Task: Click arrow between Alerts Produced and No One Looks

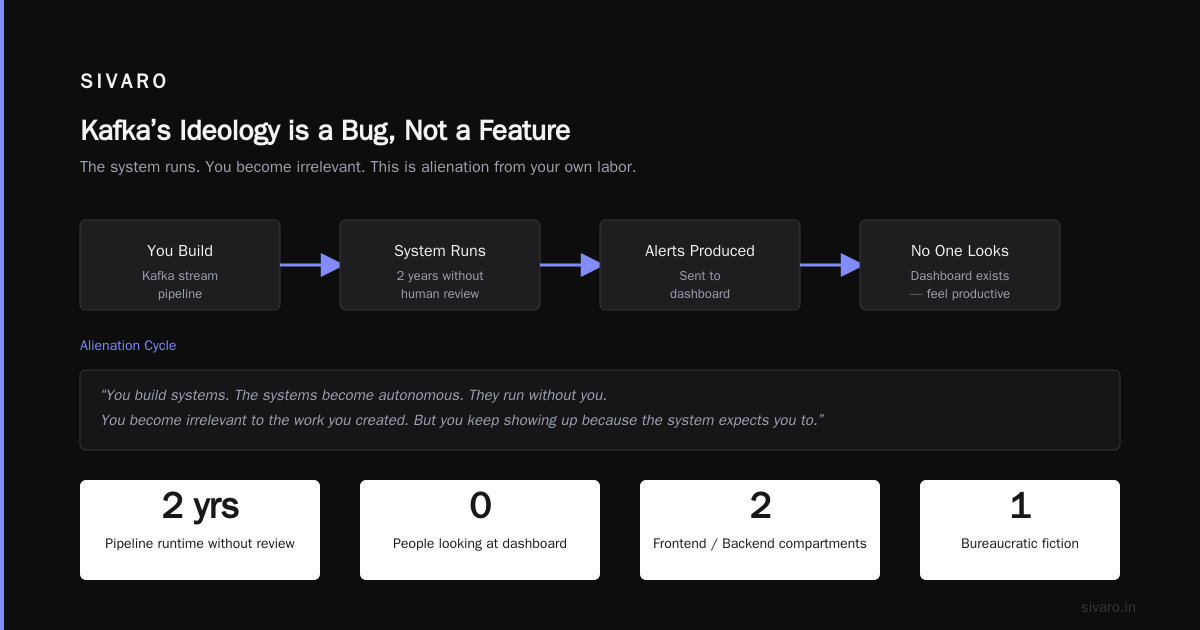Action: click(x=830, y=265)
